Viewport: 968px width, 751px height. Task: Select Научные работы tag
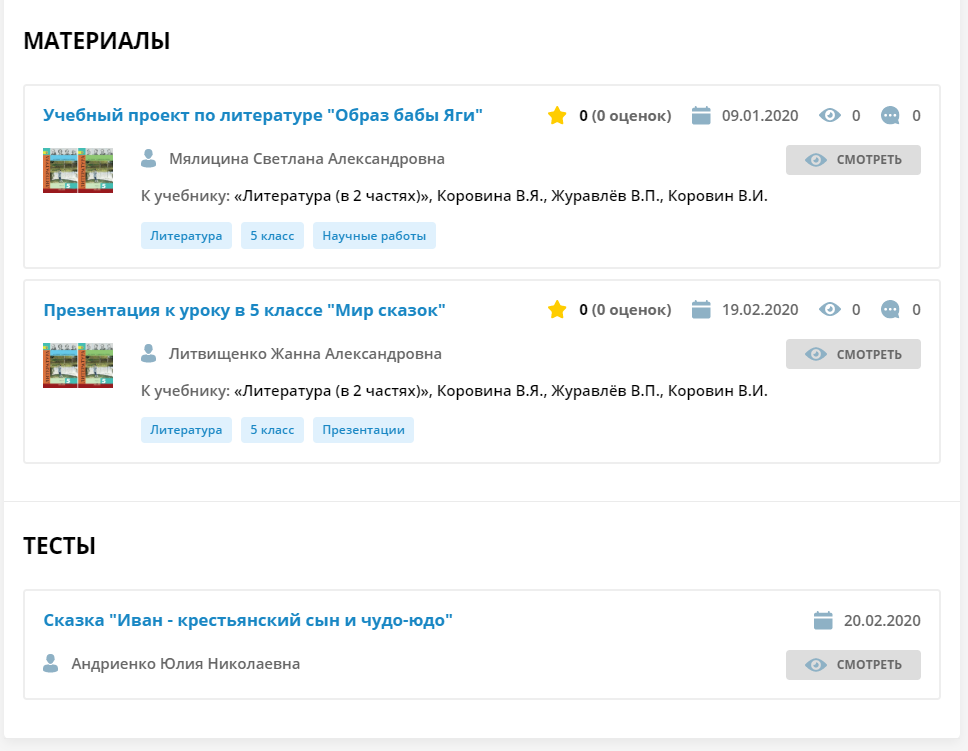click(374, 236)
